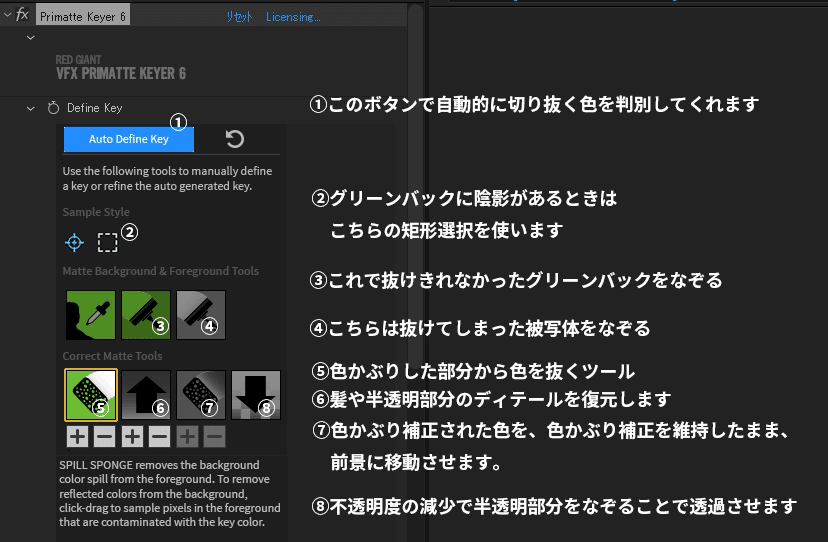
Task: Select the Clean Foreground Noise tool
Action: (201, 315)
